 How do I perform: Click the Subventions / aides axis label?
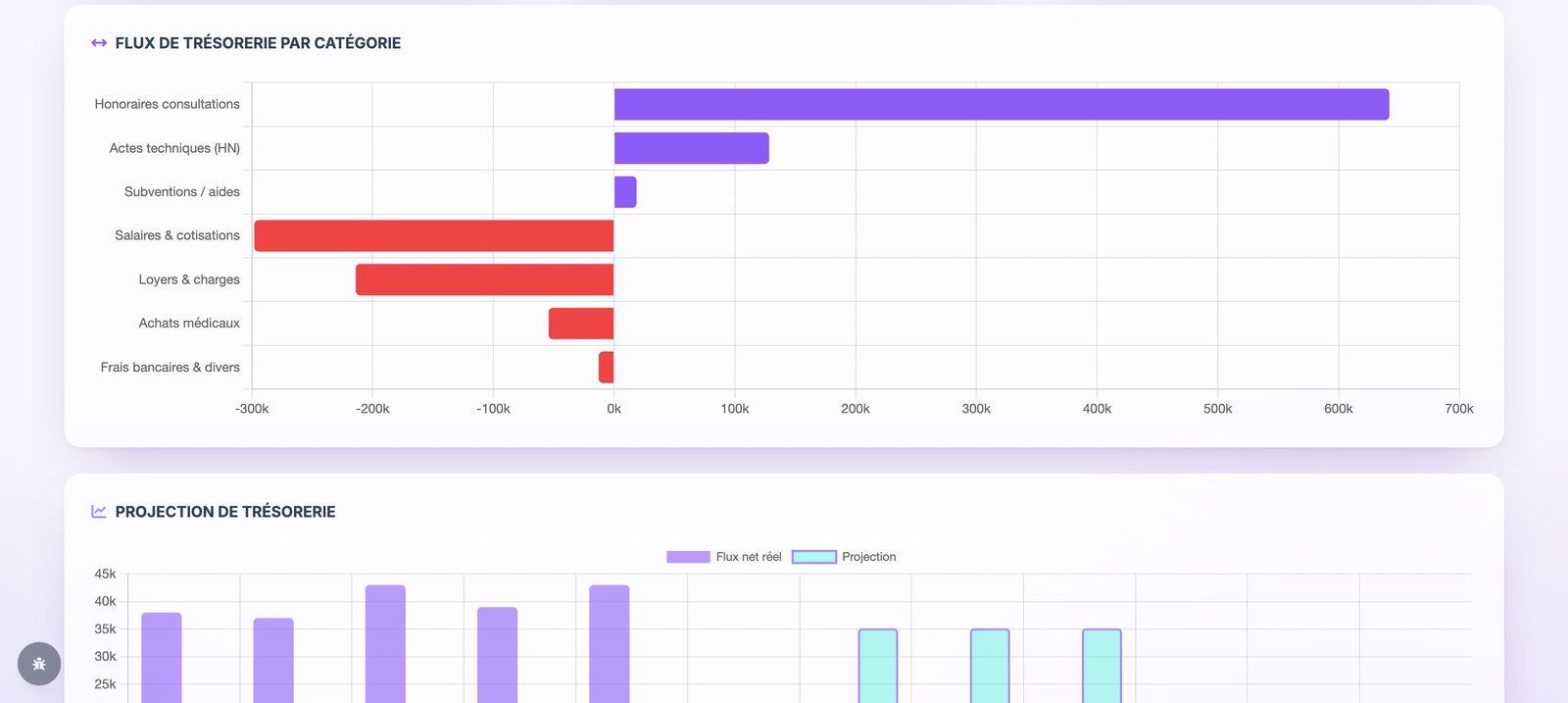(x=182, y=192)
